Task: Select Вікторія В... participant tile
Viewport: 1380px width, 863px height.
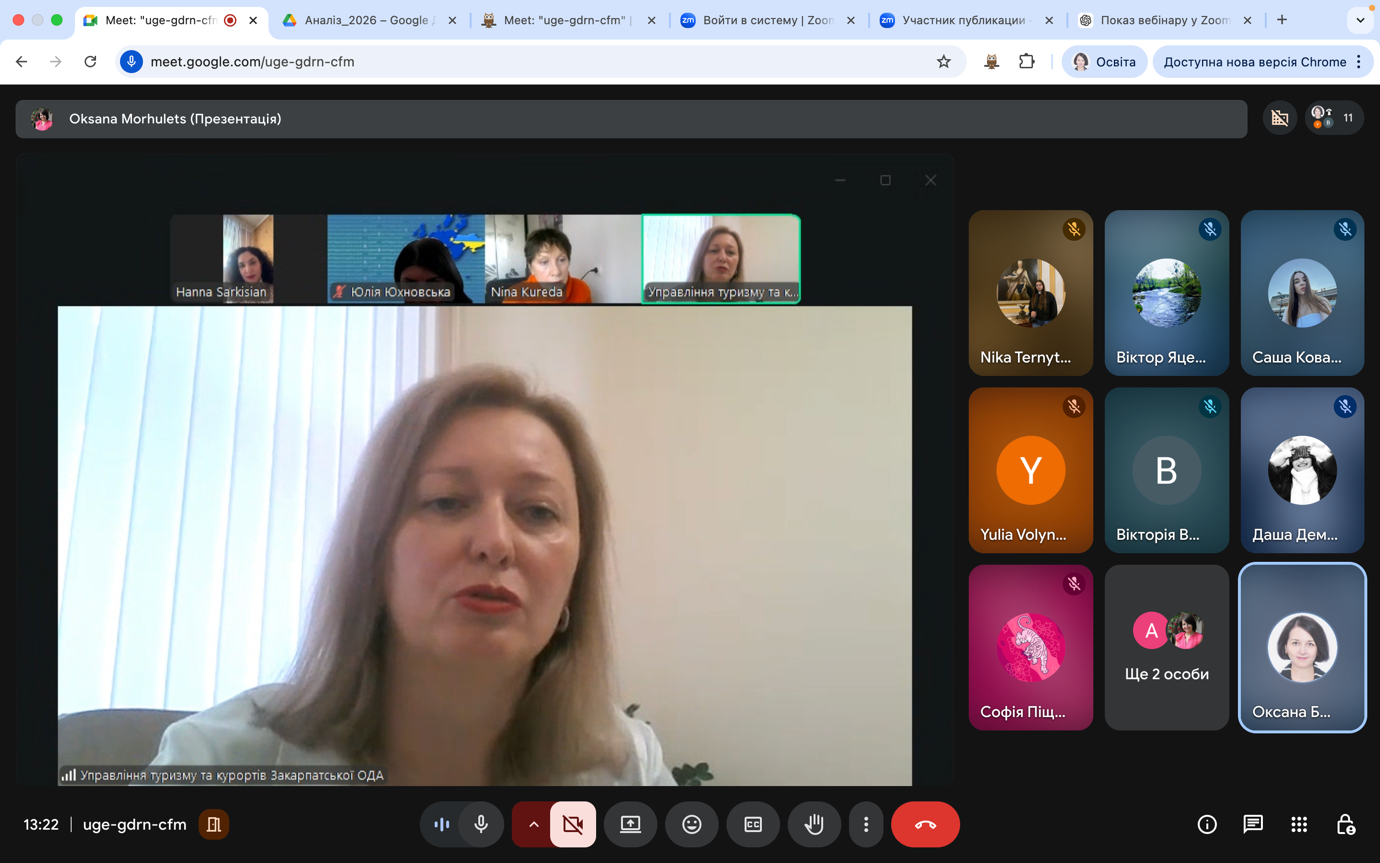Action: coord(1167,470)
